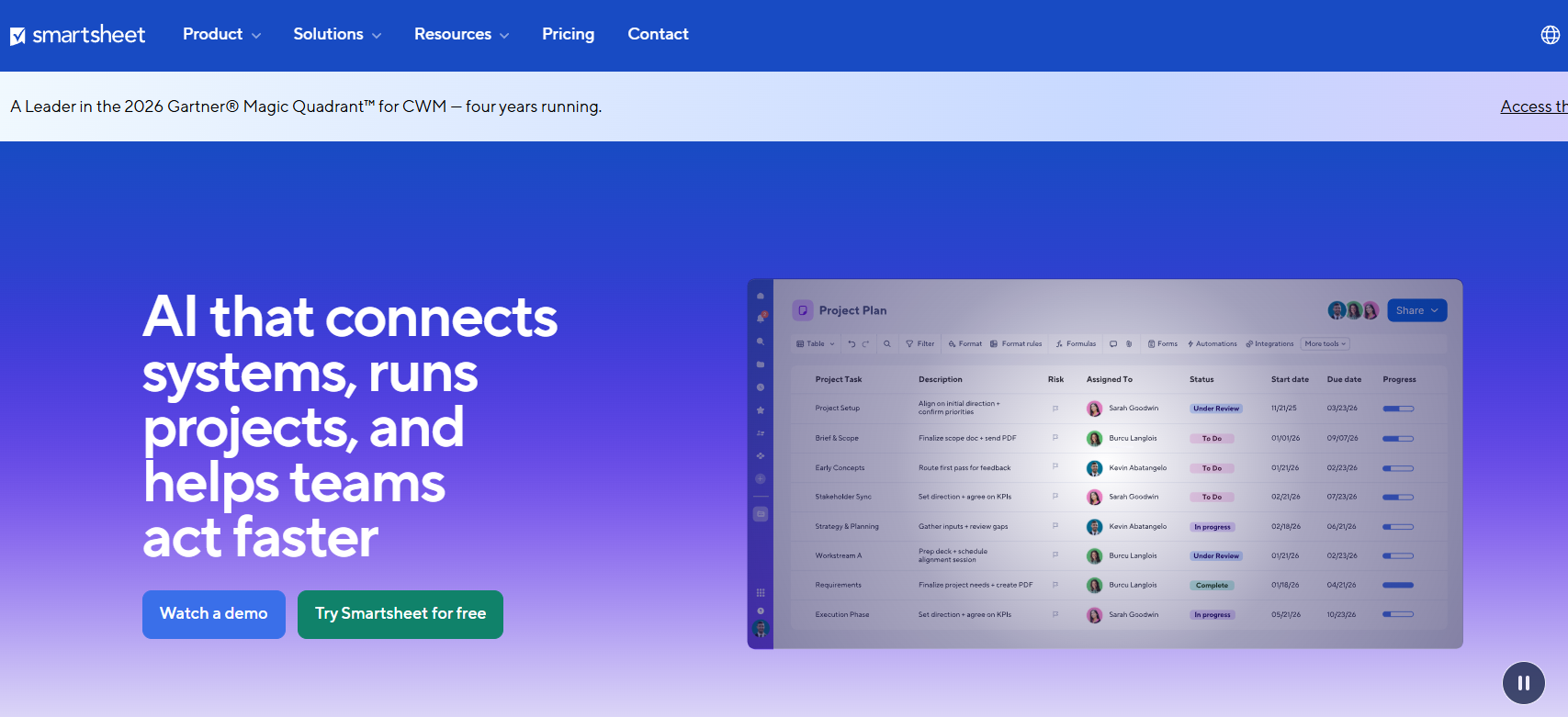Toggle the risk flag for Brief & Scope

point(1055,438)
